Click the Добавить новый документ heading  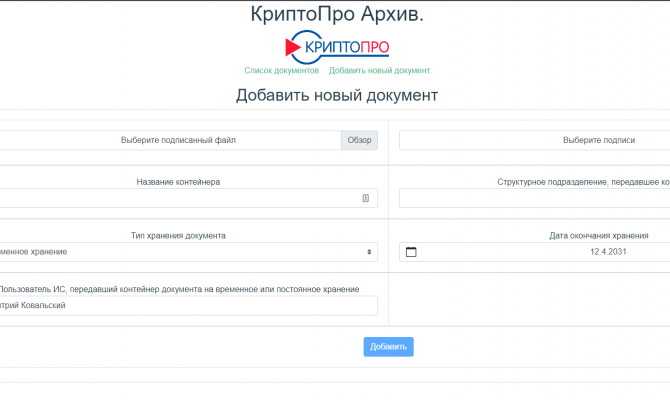point(337,95)
